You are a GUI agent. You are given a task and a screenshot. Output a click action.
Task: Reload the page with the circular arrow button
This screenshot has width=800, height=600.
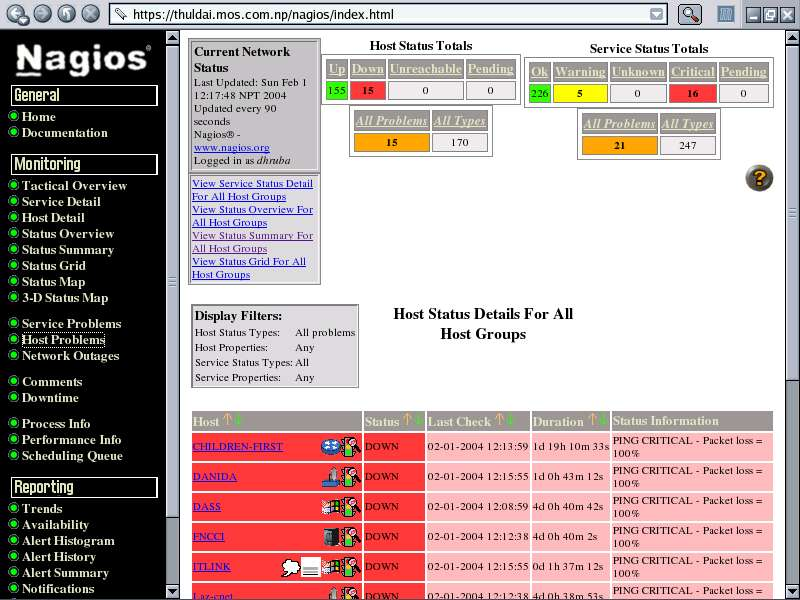67,14
